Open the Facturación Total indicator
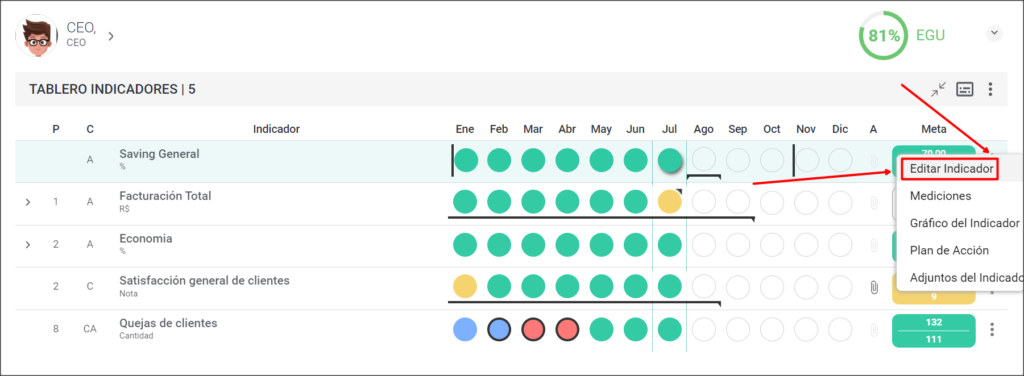This screenshot has width=1024, height=376. coord(165,196)
